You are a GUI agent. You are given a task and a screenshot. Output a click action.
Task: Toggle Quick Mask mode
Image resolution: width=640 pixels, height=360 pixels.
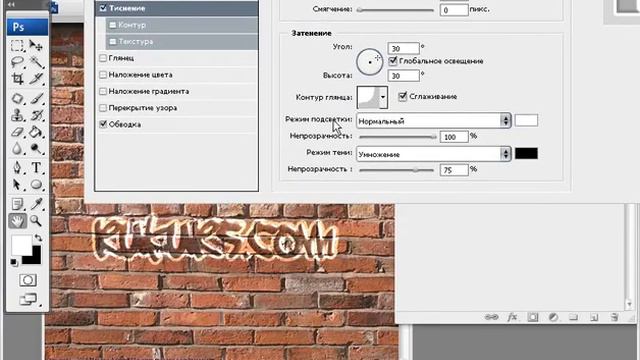27,280
